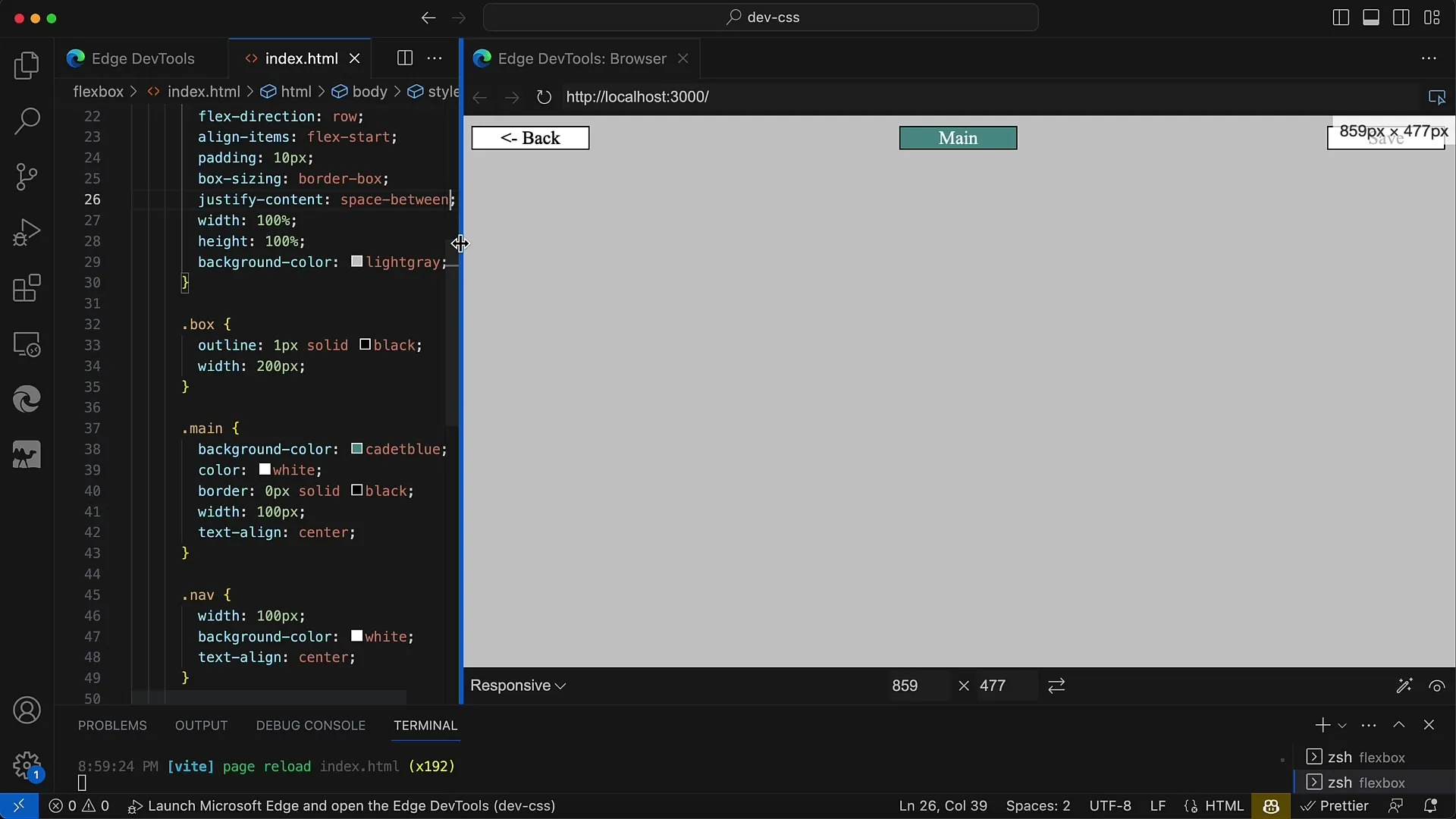
Task: Click the Main box in the page
Action: 958,138
